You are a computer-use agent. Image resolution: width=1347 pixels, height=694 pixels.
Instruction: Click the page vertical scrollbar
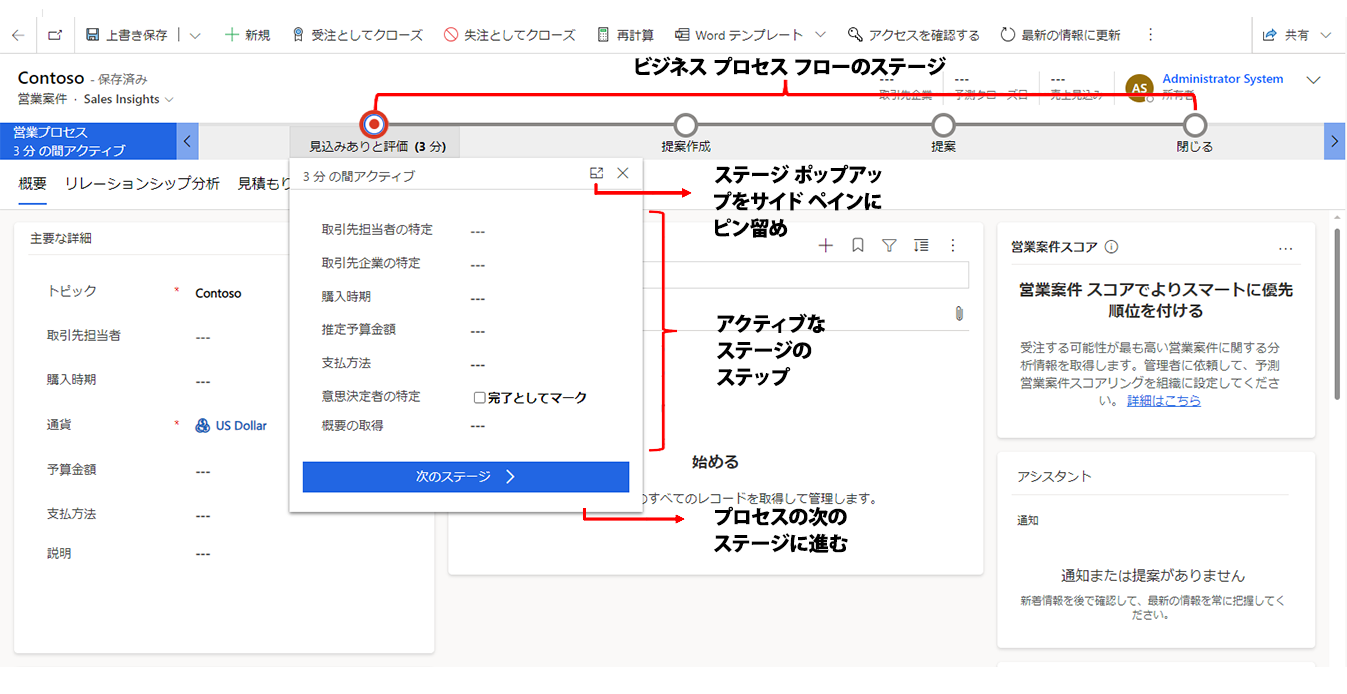[1338, 315]
